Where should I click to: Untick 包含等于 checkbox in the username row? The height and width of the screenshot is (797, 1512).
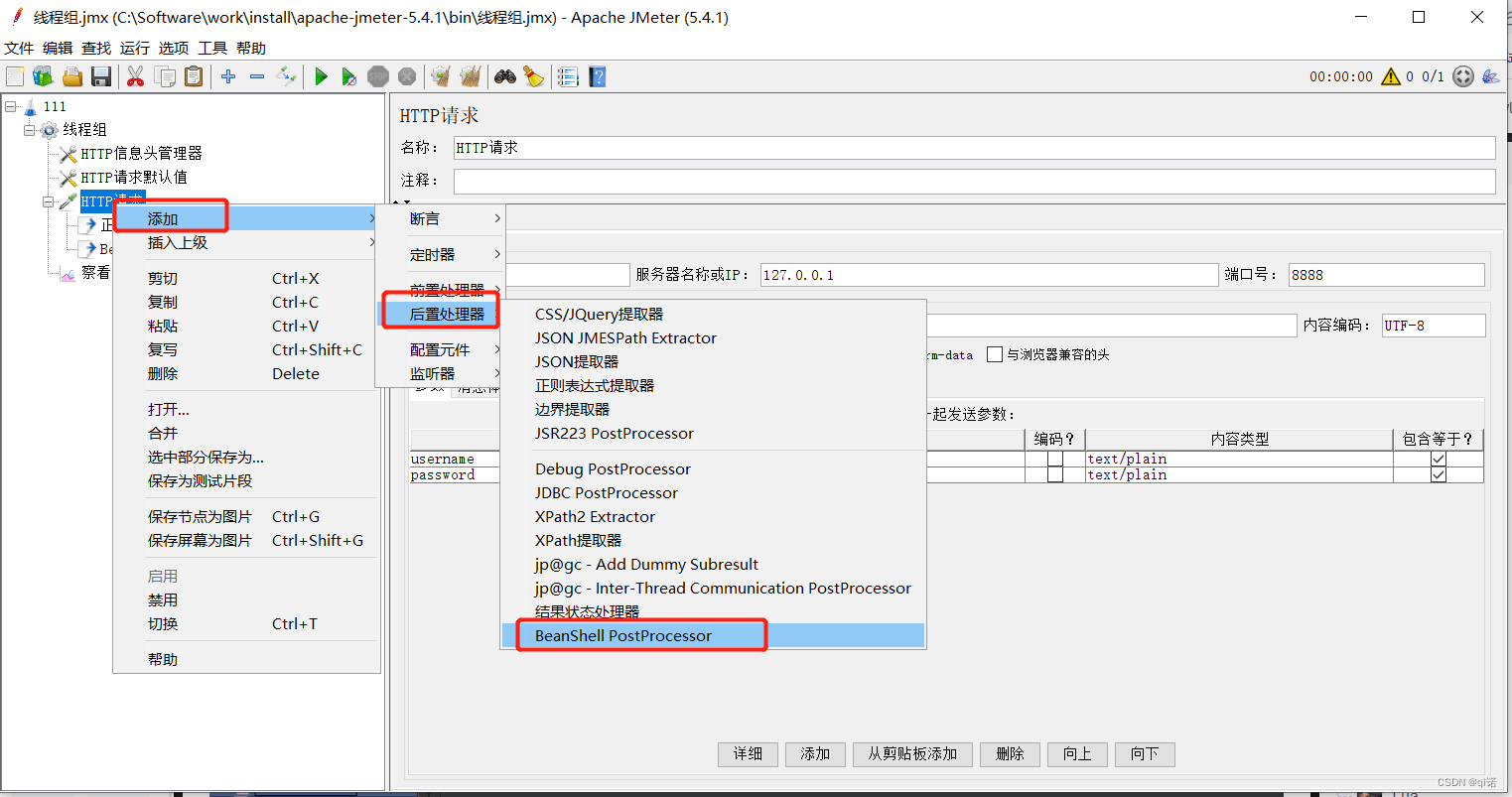(1439, 459)
